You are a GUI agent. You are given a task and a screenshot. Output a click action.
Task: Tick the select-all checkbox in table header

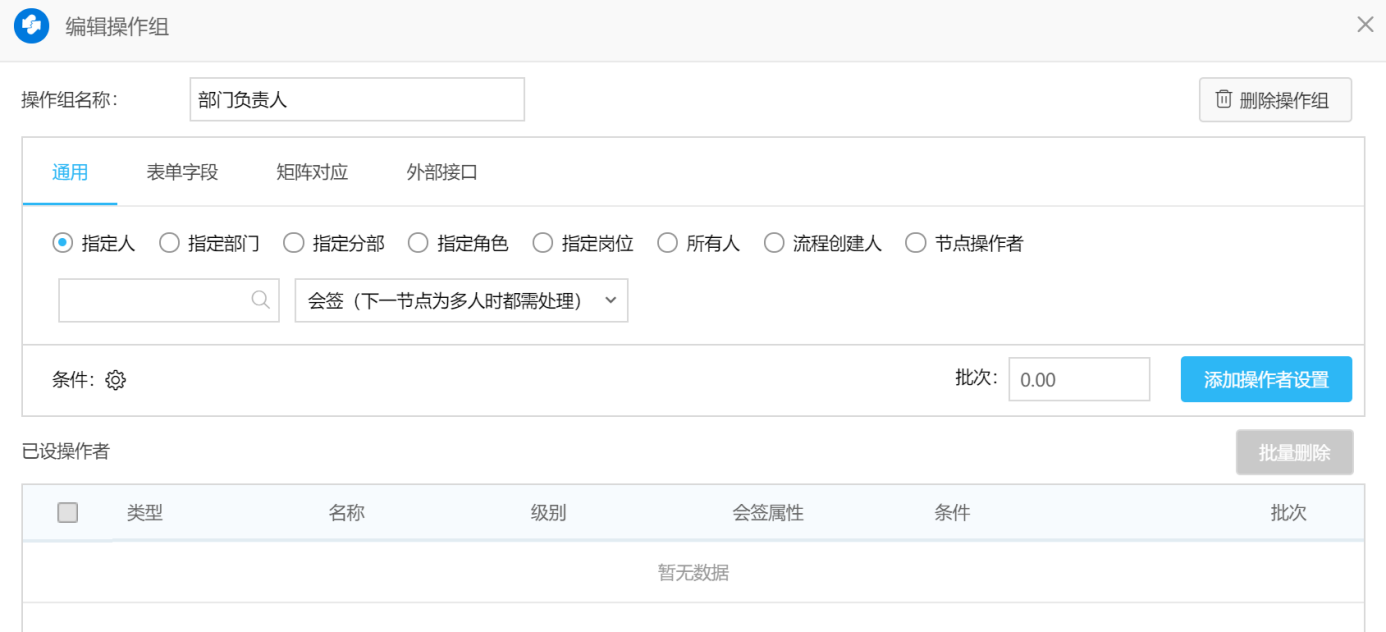click(68, 513)
